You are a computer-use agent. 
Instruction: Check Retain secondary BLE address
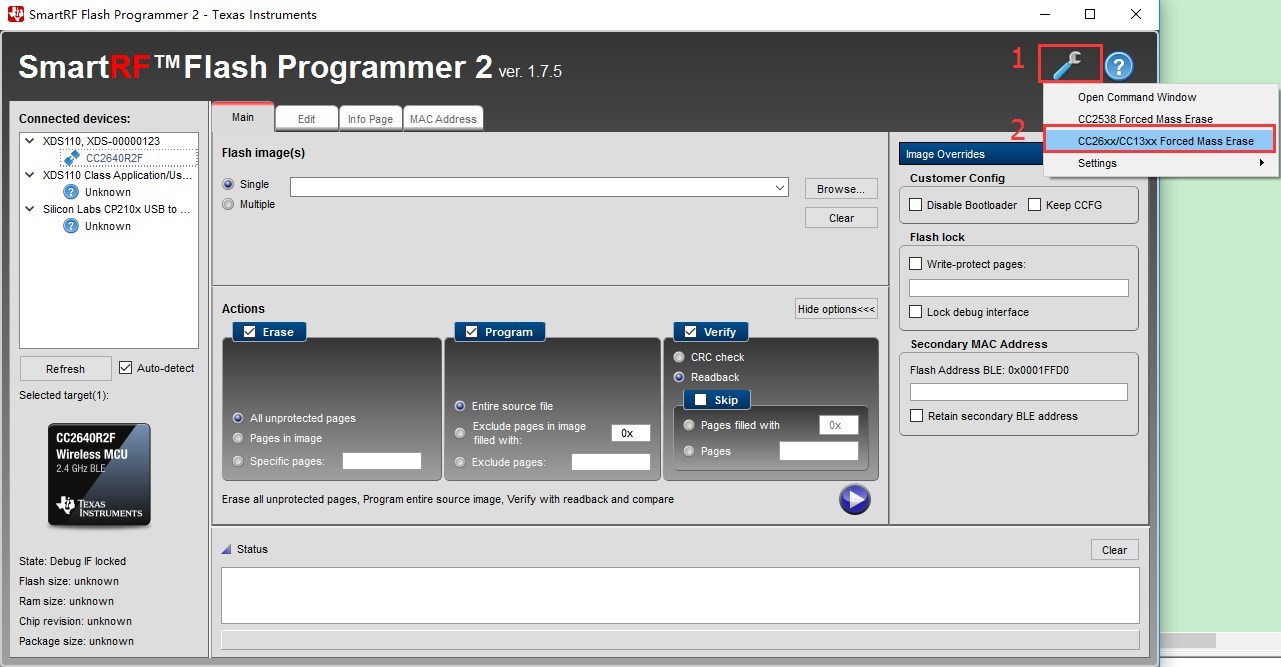(x=916, y=416)
